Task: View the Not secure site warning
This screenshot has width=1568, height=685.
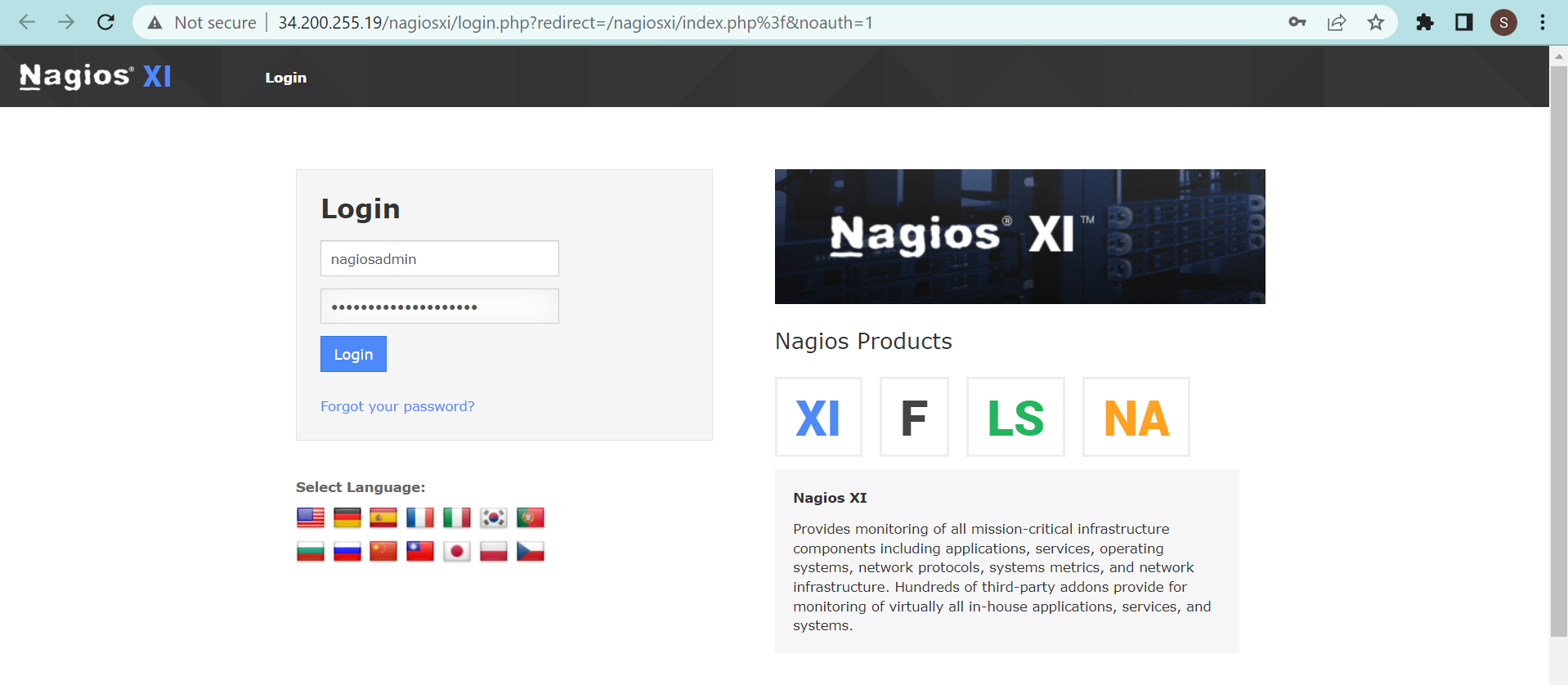Action: click(201, 22)
